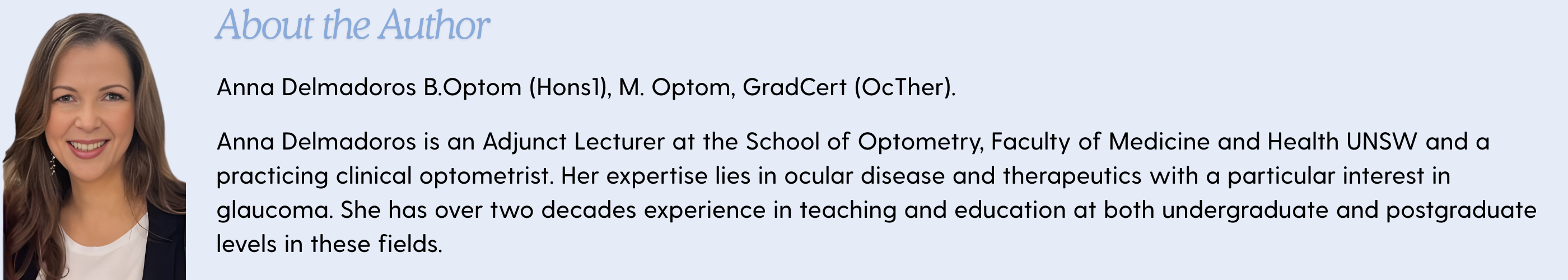Click the "GradCert (OcTher)" qualification text
Screen dimensions: 1568x280
pos(847,88)
